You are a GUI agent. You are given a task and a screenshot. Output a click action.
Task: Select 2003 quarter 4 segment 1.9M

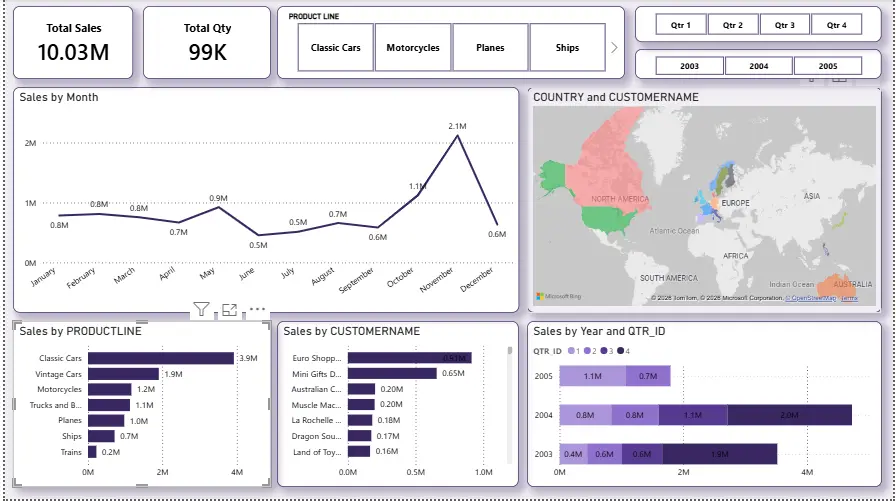click(720, 454)
